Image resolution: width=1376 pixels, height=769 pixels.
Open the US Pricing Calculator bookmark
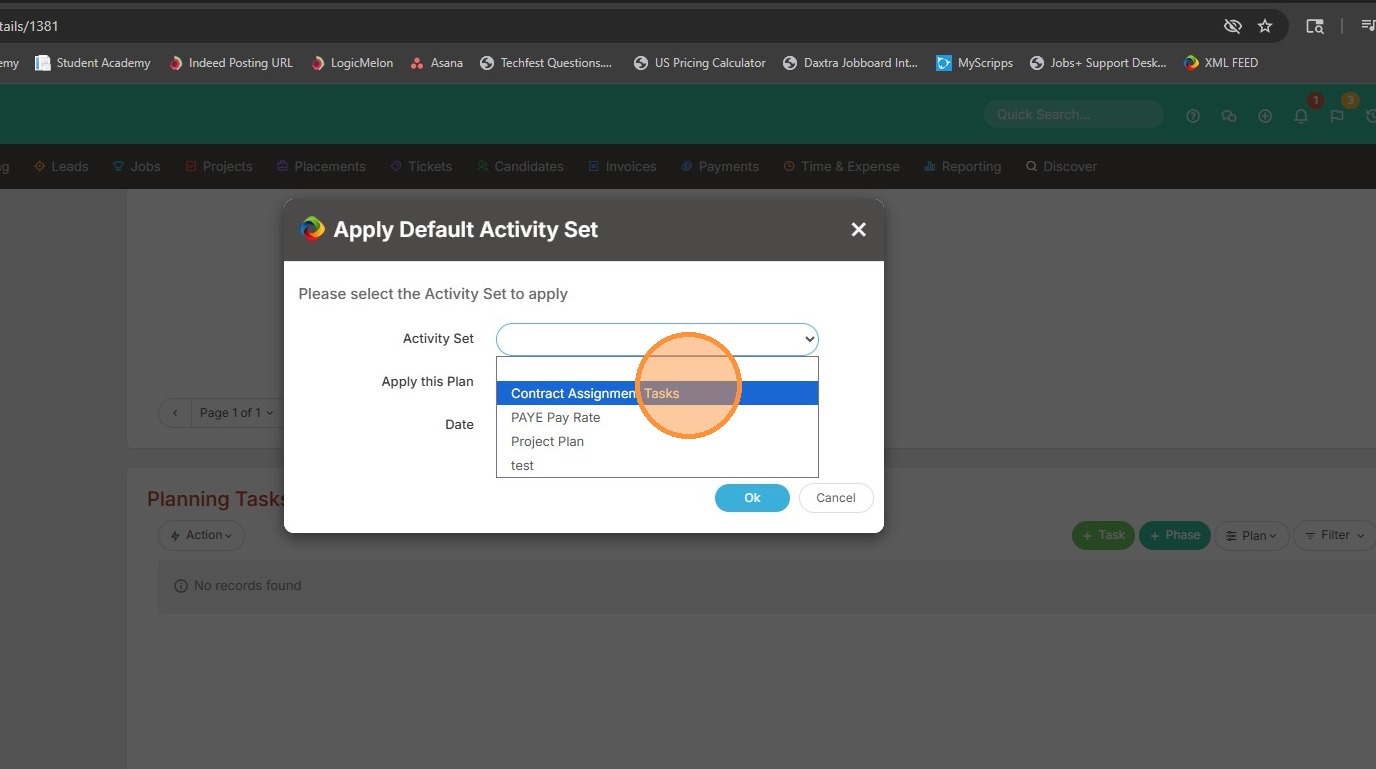[x=700, y=63]
